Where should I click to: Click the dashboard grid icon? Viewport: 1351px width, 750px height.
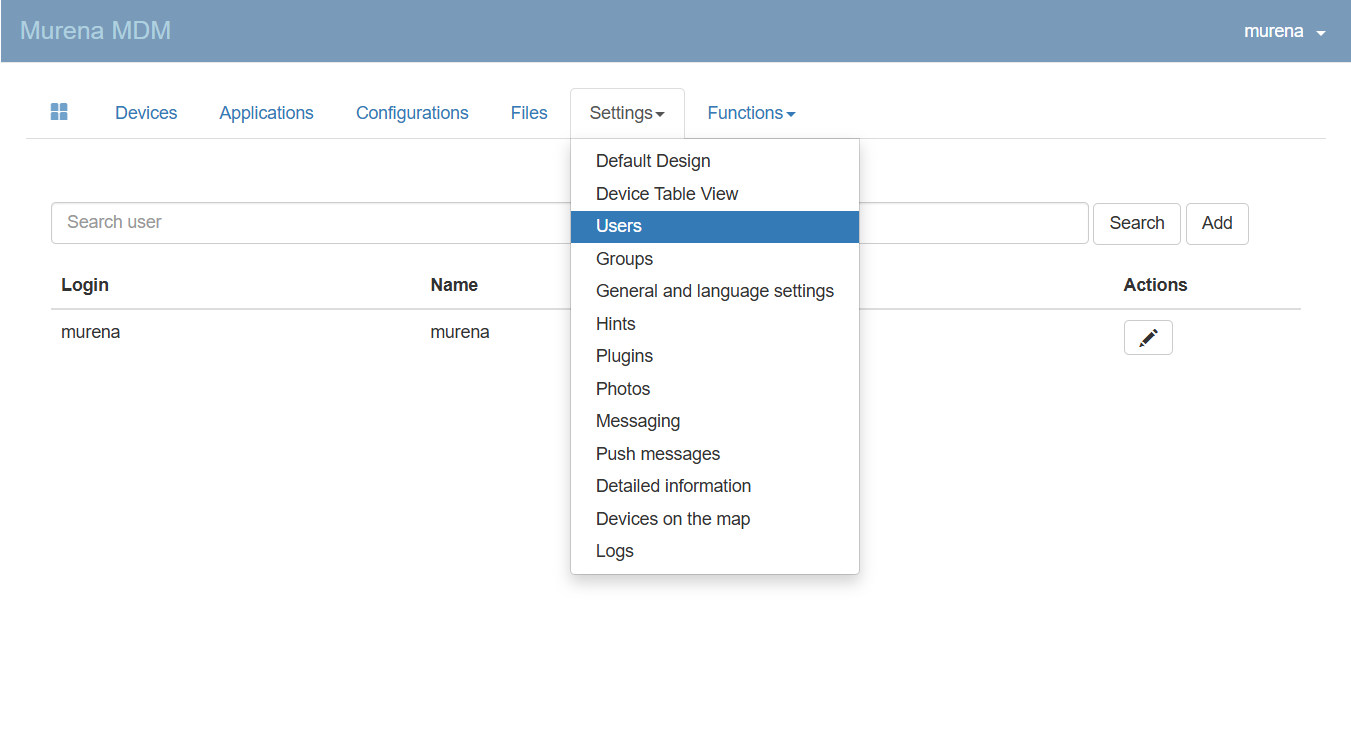59,112
